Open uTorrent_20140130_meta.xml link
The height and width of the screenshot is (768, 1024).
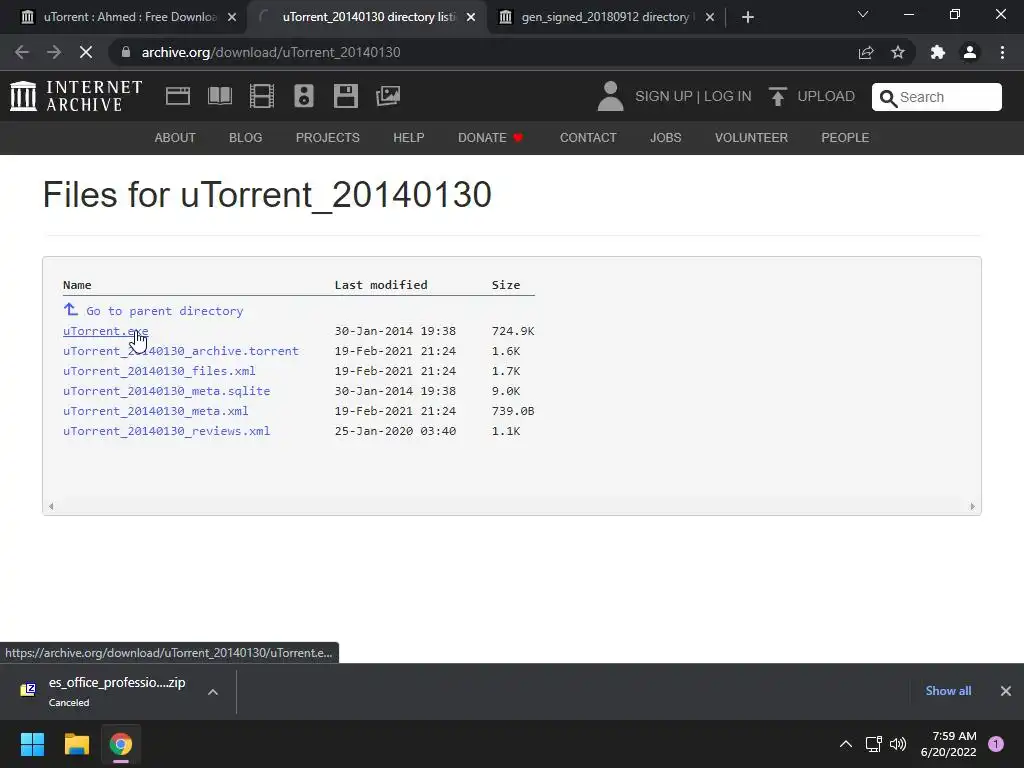point(155,411)
